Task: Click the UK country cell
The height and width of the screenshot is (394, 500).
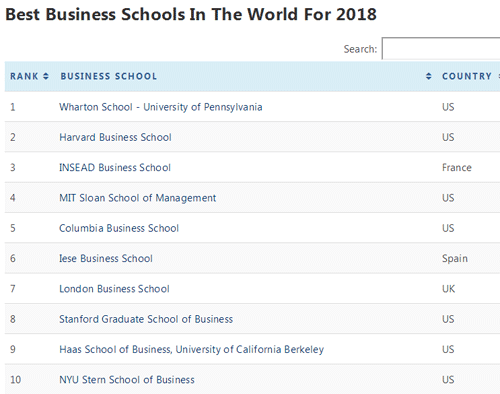Action: [448, 289]
